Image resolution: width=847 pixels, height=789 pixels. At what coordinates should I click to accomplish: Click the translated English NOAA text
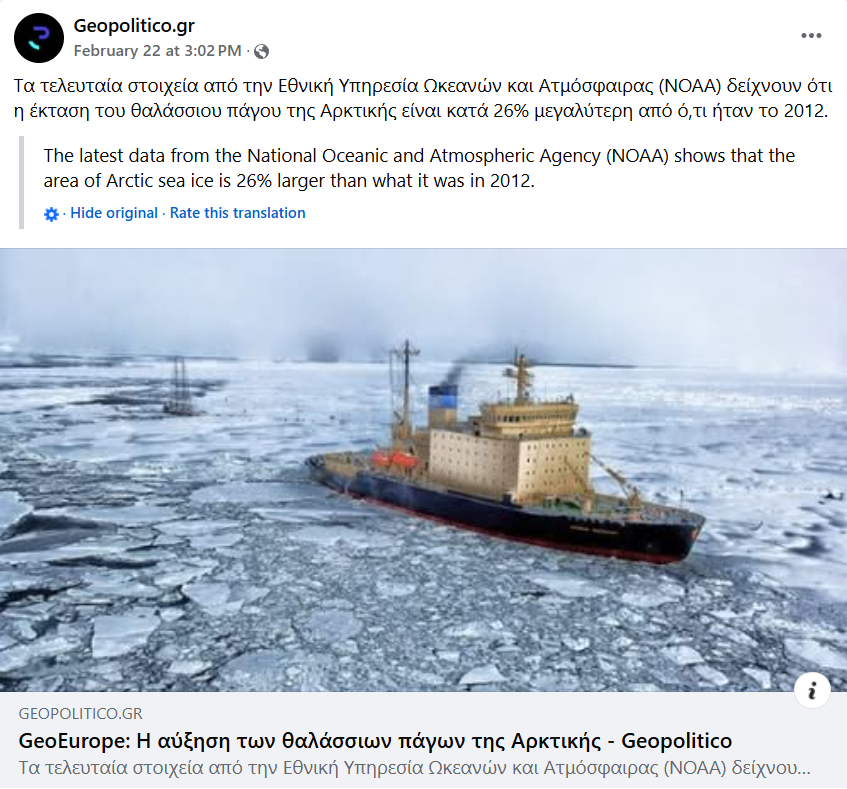(x=419, y=168)
